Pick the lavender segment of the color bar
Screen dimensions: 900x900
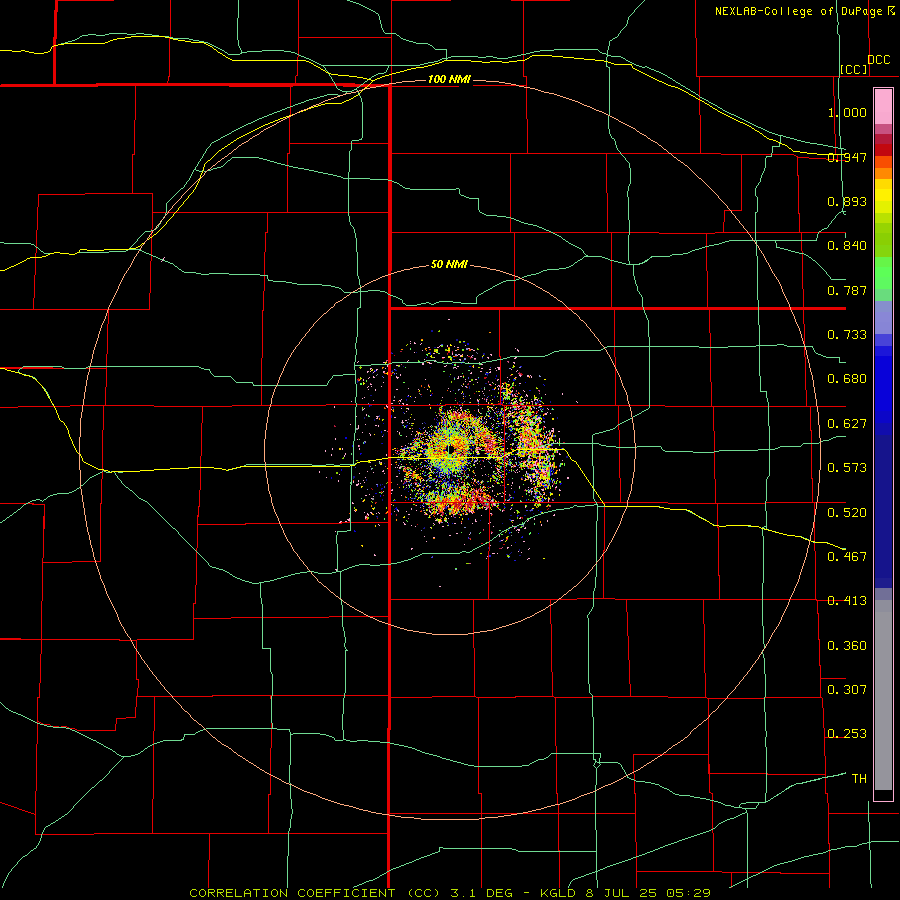point(883,317)
